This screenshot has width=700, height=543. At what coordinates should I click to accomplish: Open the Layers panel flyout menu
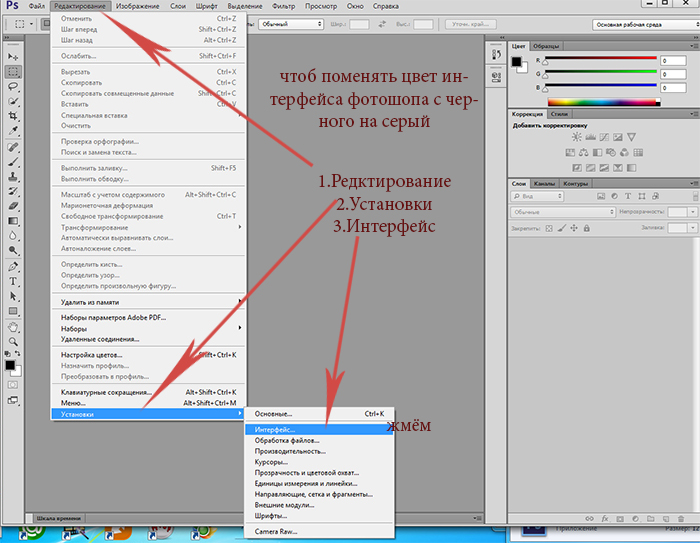(x=694, y=184)
